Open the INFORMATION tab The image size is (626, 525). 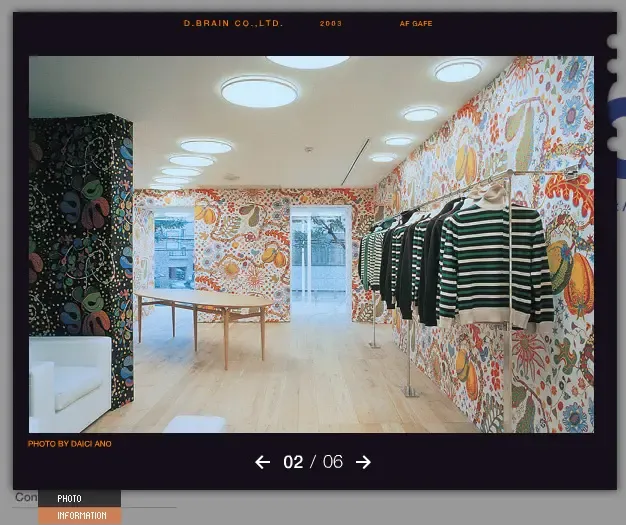point(79,515)
